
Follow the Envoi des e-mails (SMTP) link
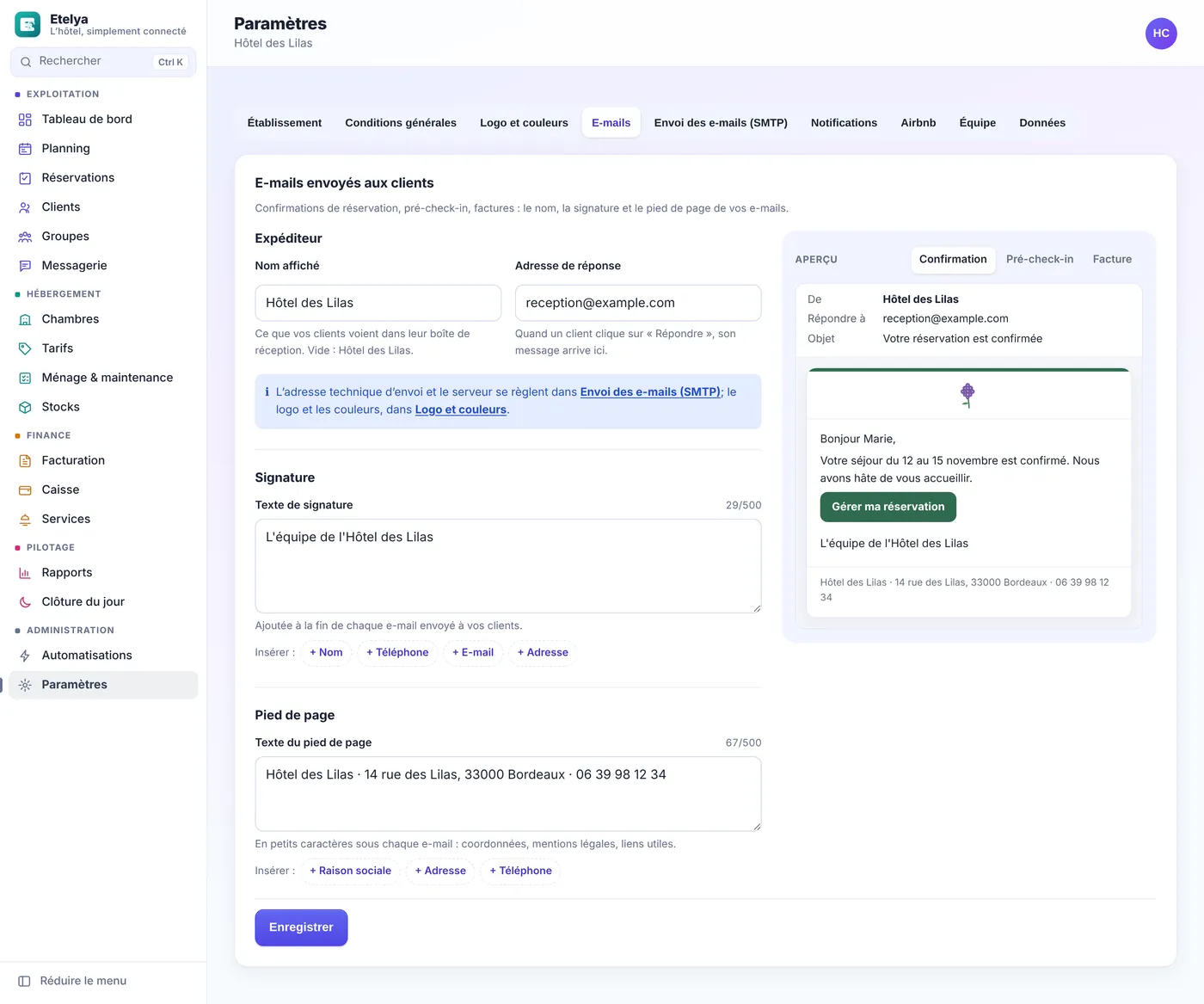650,391
